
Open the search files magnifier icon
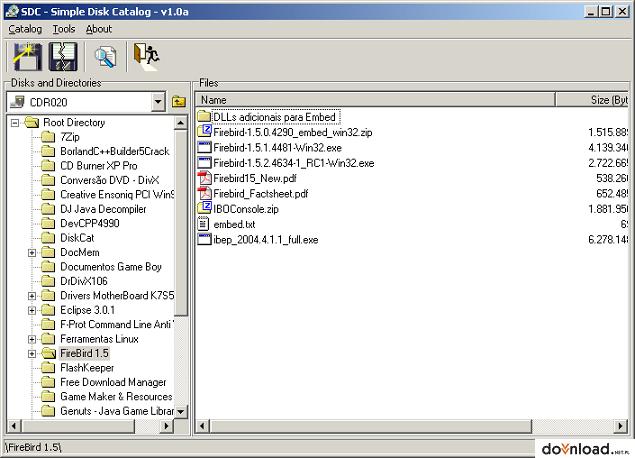tap(105, 57)
